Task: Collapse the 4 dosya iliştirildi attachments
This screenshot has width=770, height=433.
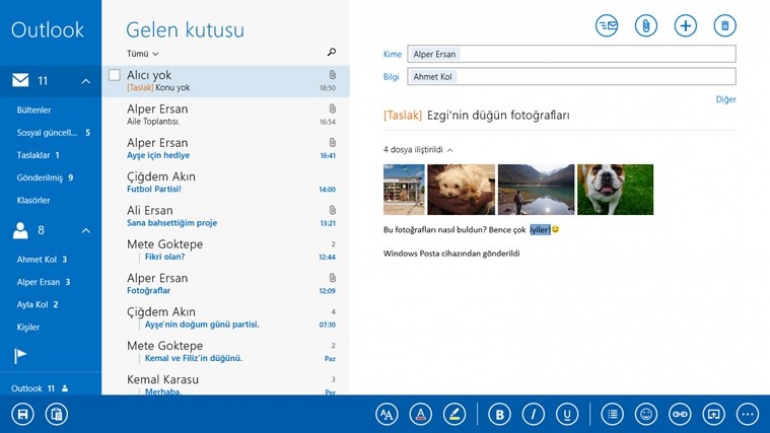Action: tap(418, 150)
